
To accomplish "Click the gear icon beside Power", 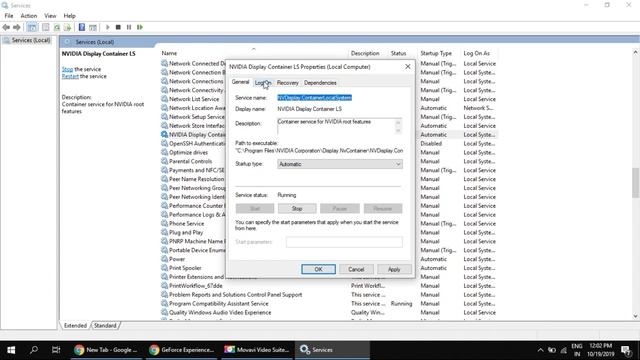I will click(x=164, y=259).
